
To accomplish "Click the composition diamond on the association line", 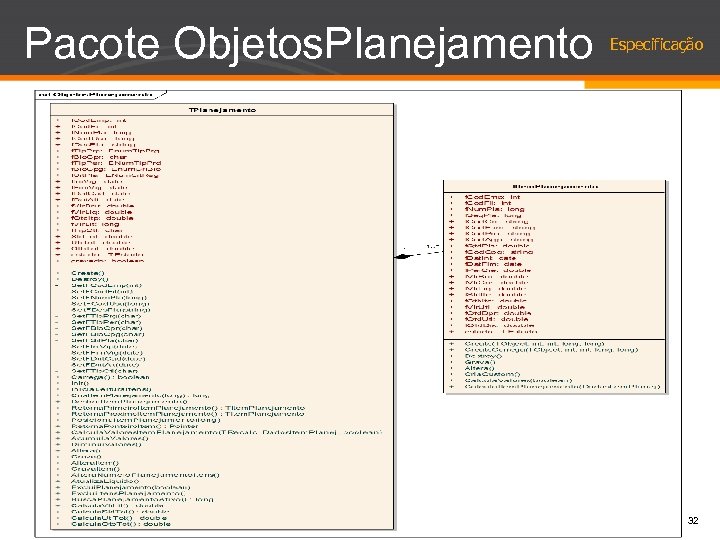I will pos(403,257).
